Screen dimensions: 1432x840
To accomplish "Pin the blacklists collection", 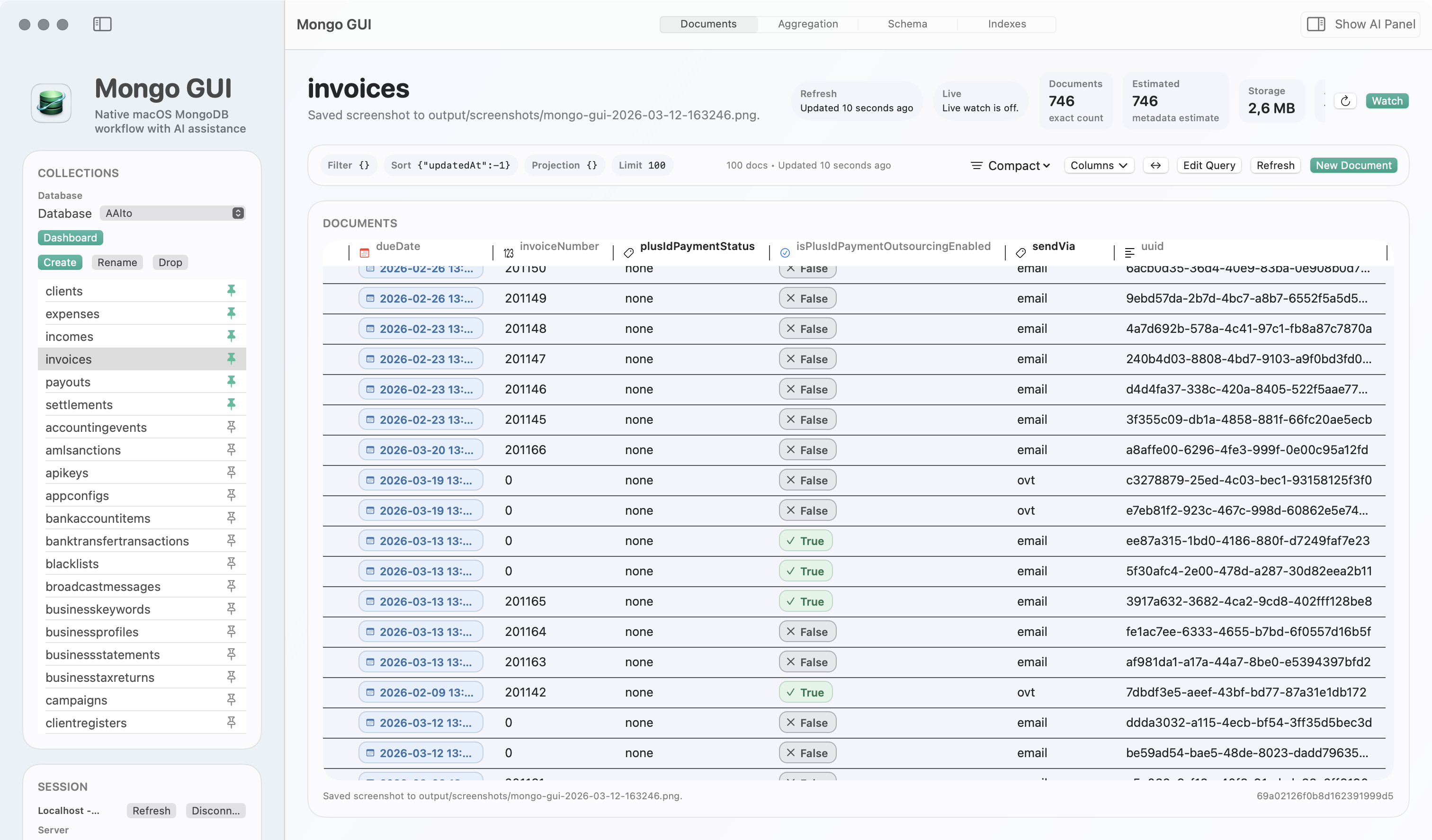I will (x=231, y=564).
